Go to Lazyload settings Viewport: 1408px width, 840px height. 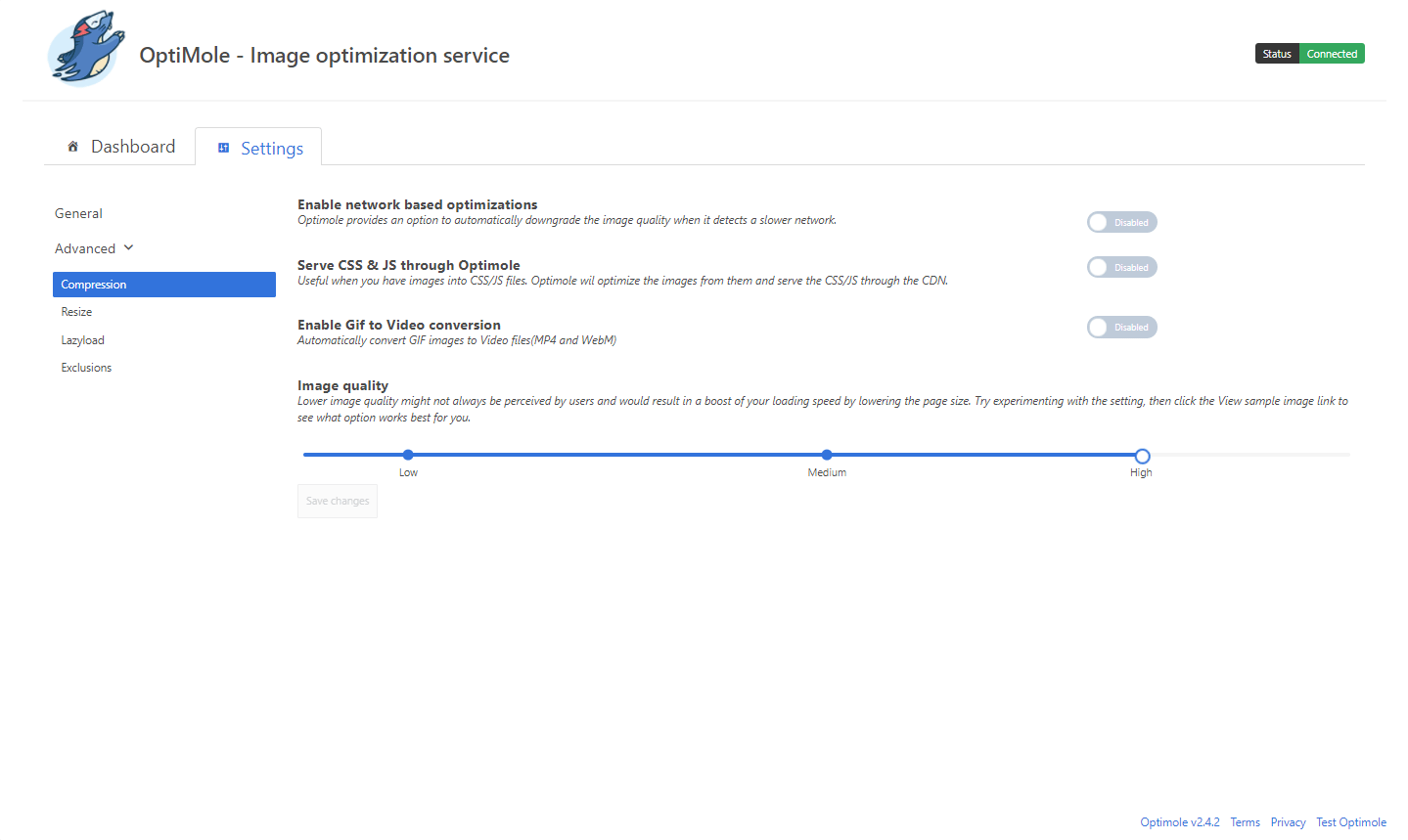point(82,340)
